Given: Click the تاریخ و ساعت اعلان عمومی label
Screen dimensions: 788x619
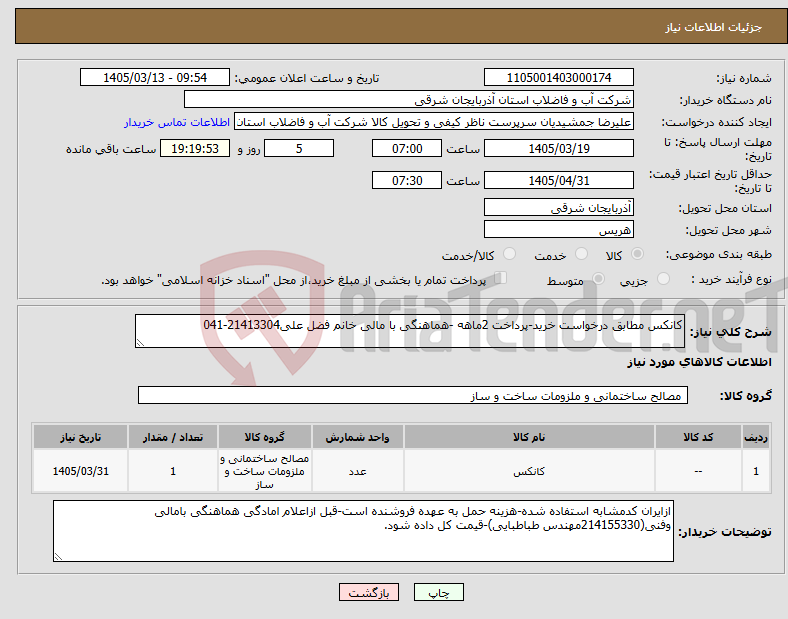Looking at the screenshot, I should point(307,78).
